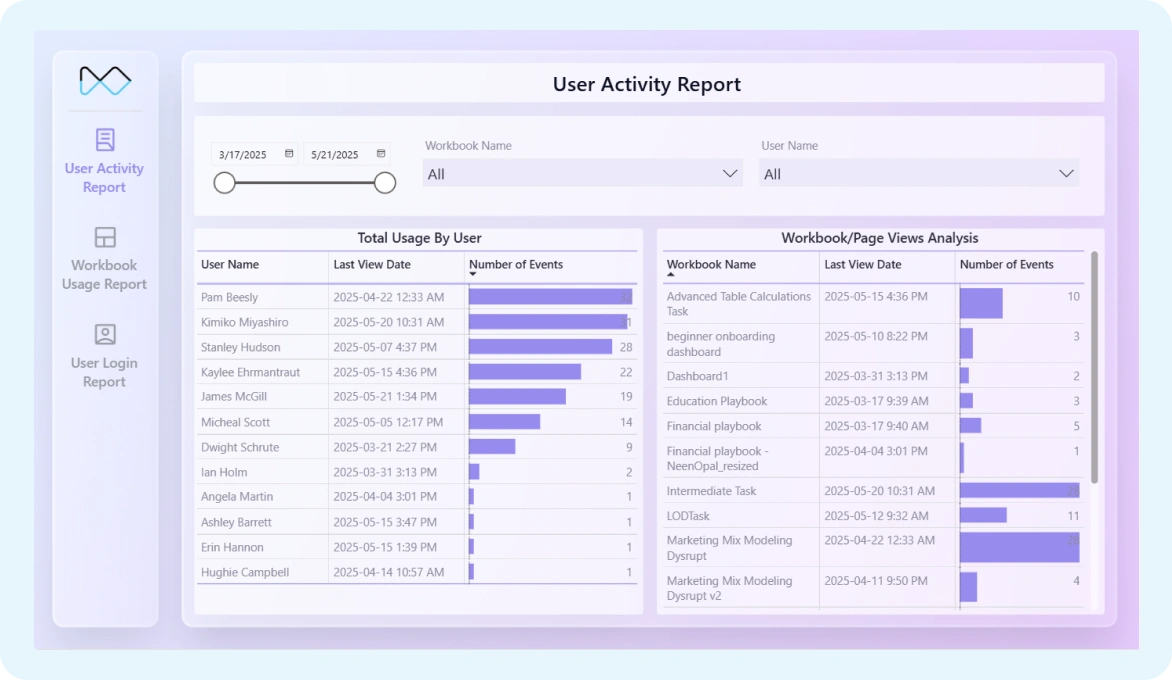Screen dimensions: 1172x680
Task: Select Hughie Campbell in user table
Action: [245, 572]
